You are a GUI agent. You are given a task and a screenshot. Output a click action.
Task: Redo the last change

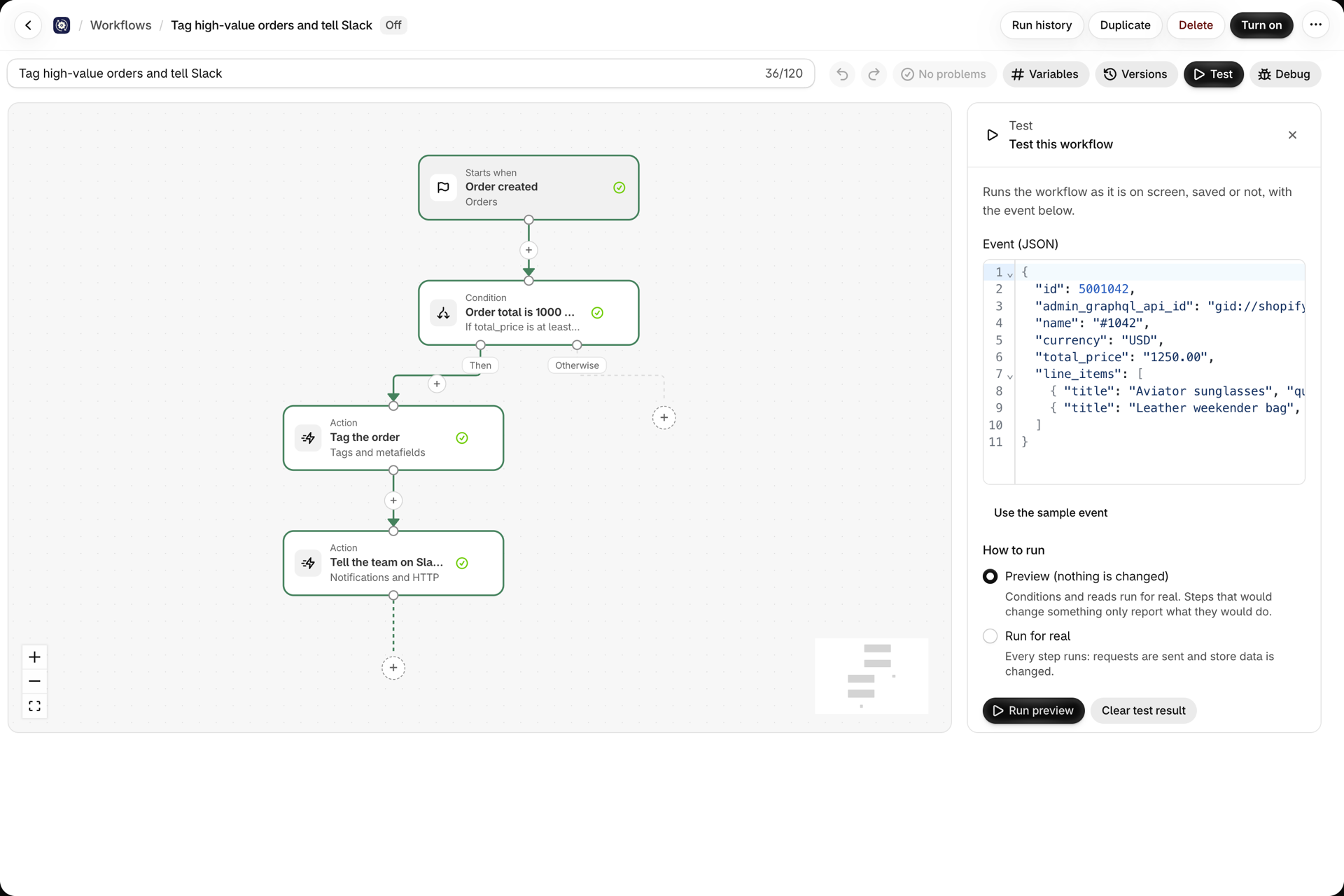pyautogui.click(x=874, y=74)
